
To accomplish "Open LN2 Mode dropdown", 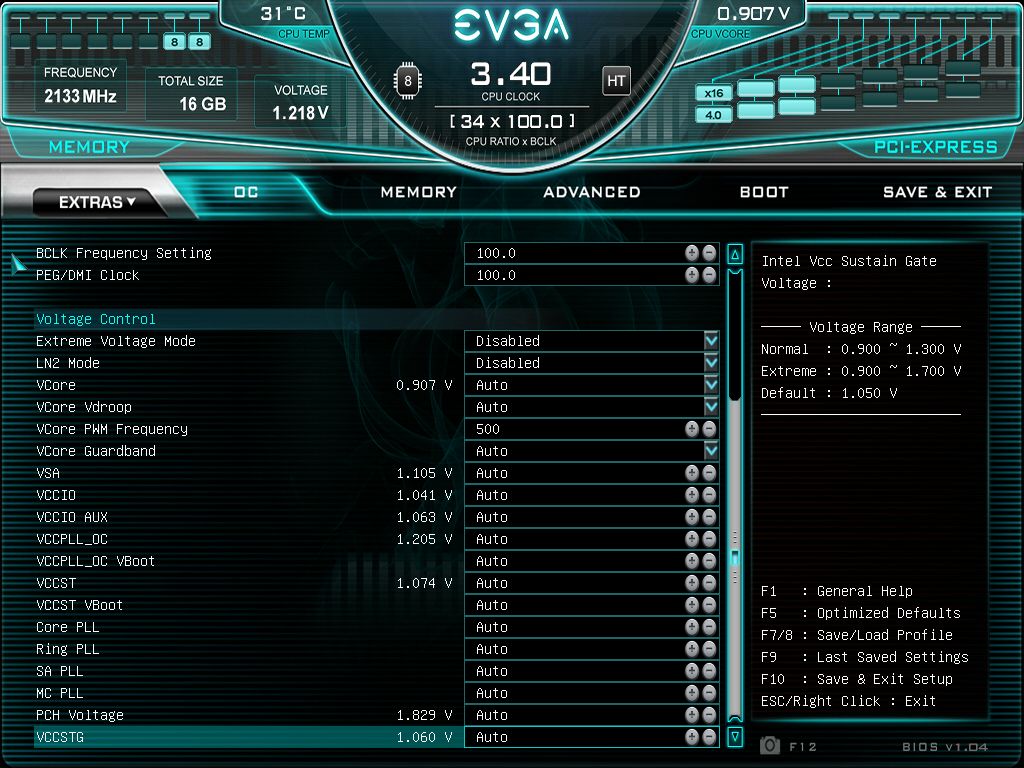I will pyautogui.click(x=711, y=363).
